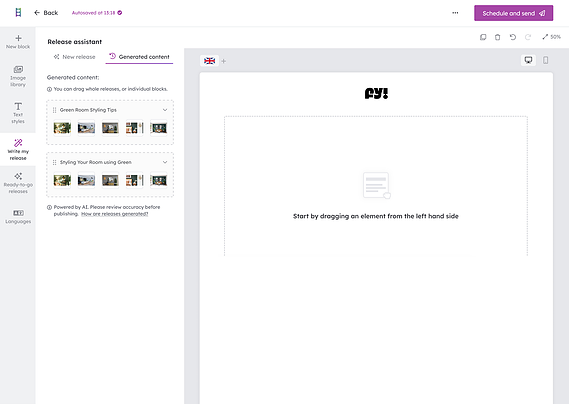Open the 50% zoom control
The height and width of the screenshot is (404, 569).
pos(552,37)
